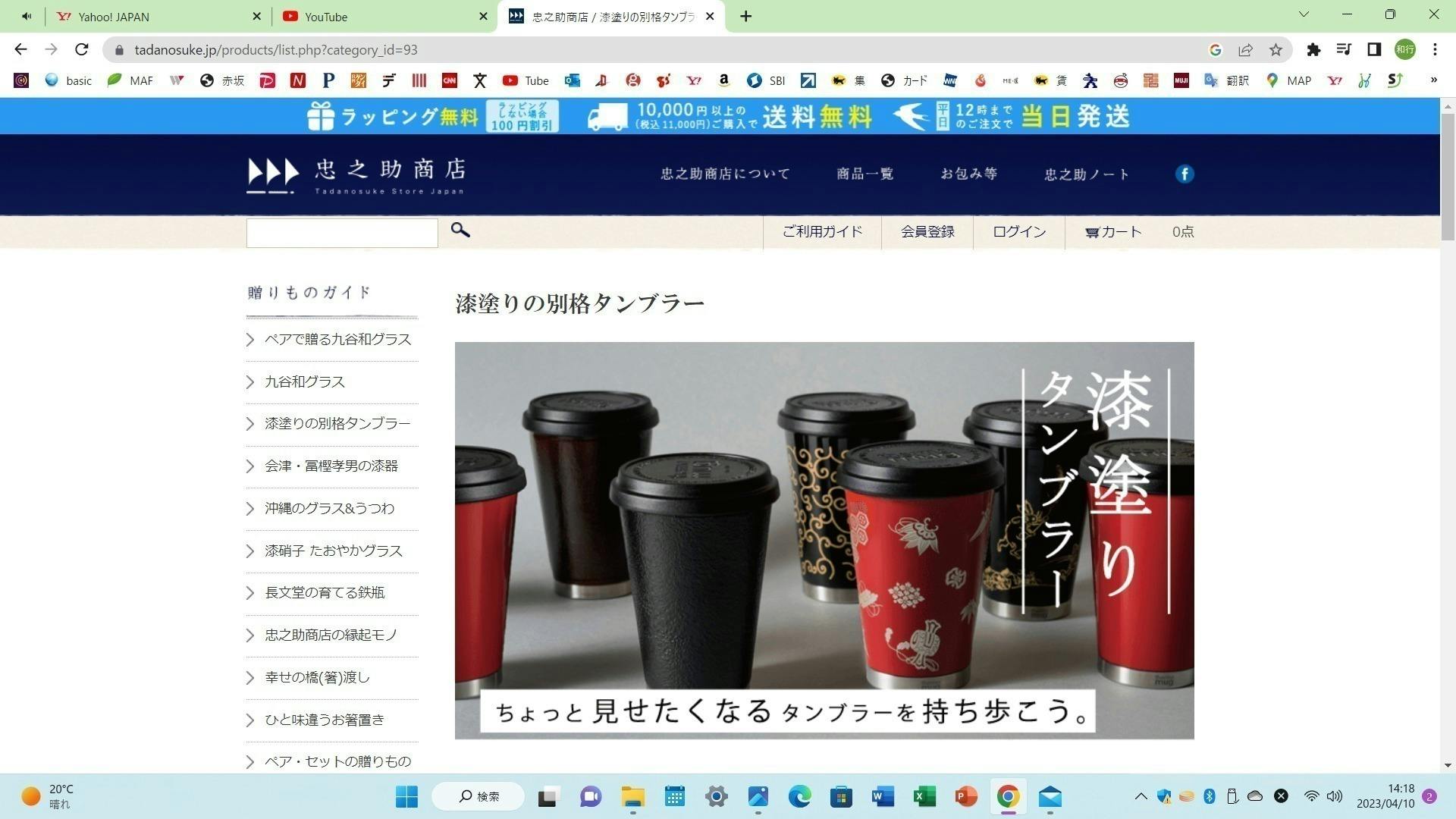This screenshot has width=1456, height=819.
Task: Expand the 沖縄のグラス&うつわ category
Action: [328, 508]
